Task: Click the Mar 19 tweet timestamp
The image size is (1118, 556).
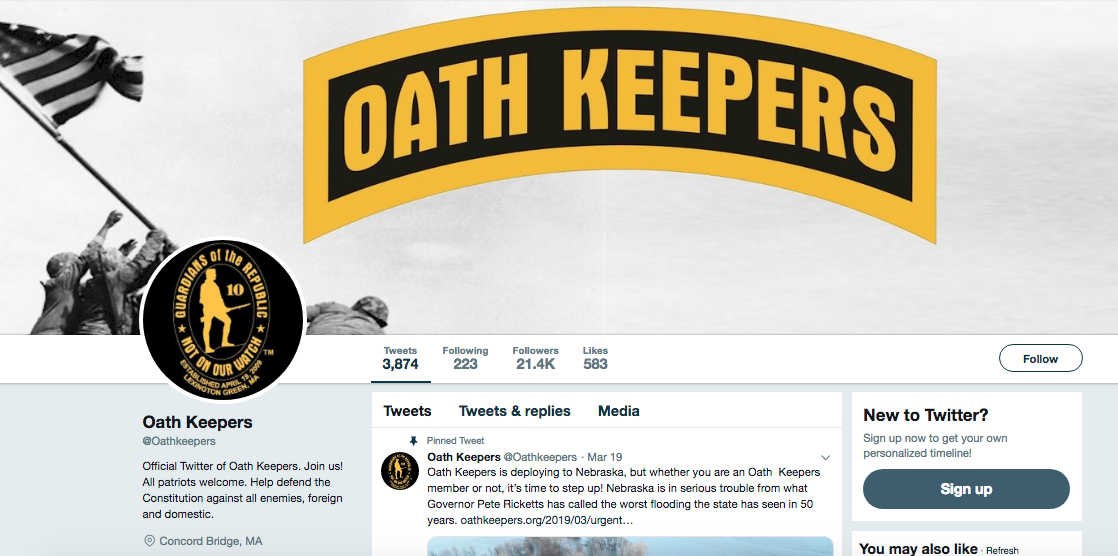Action: tap(605, 457)
